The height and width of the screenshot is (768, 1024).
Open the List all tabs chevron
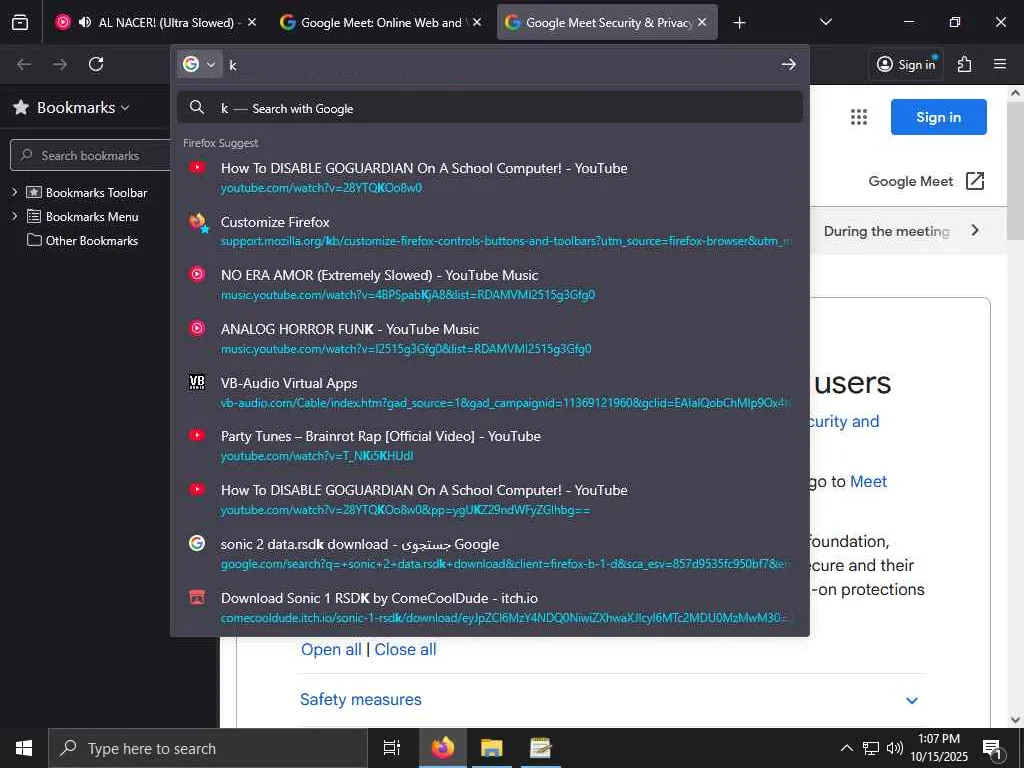[825, 22]
